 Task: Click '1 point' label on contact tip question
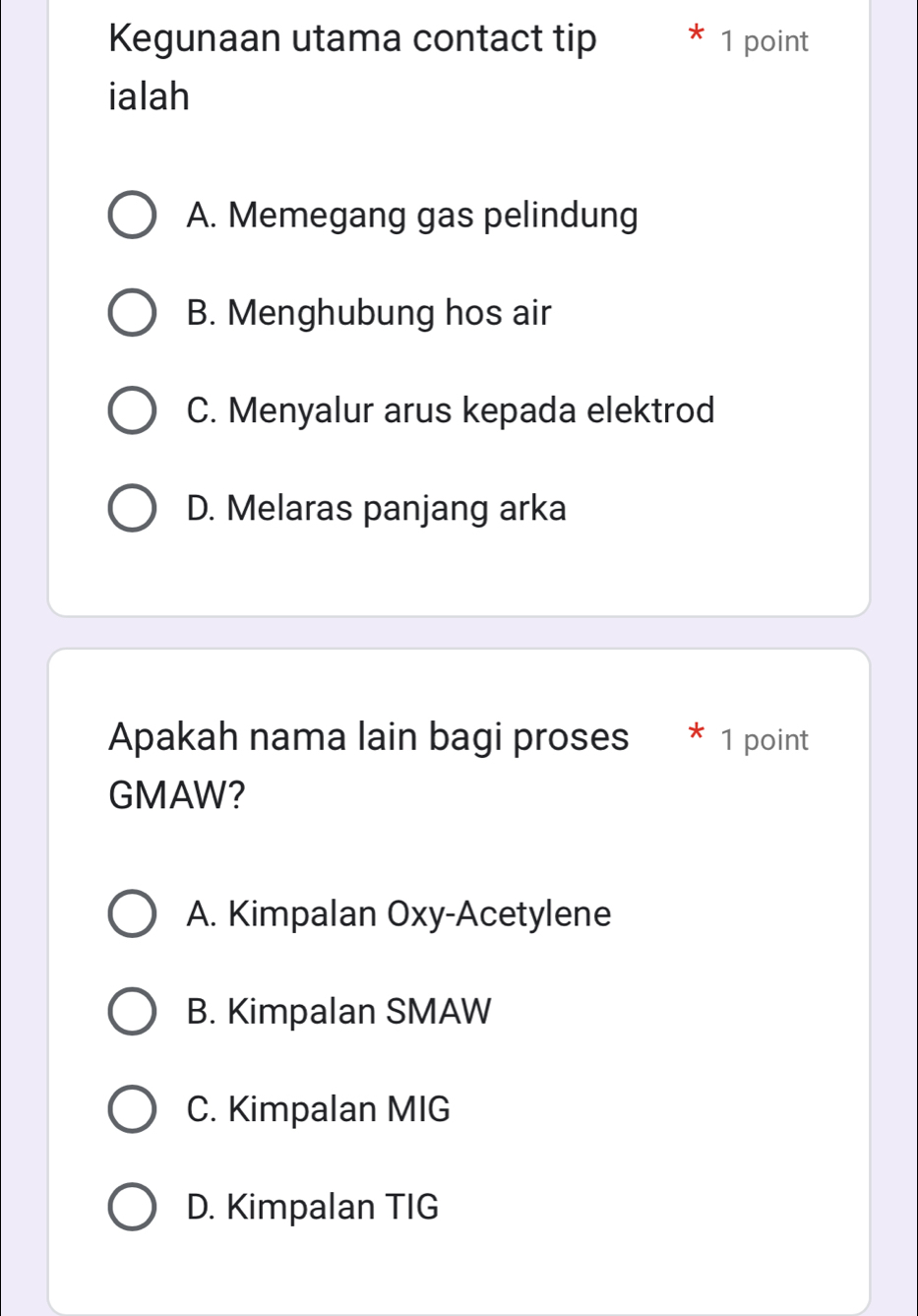point(764,41)
